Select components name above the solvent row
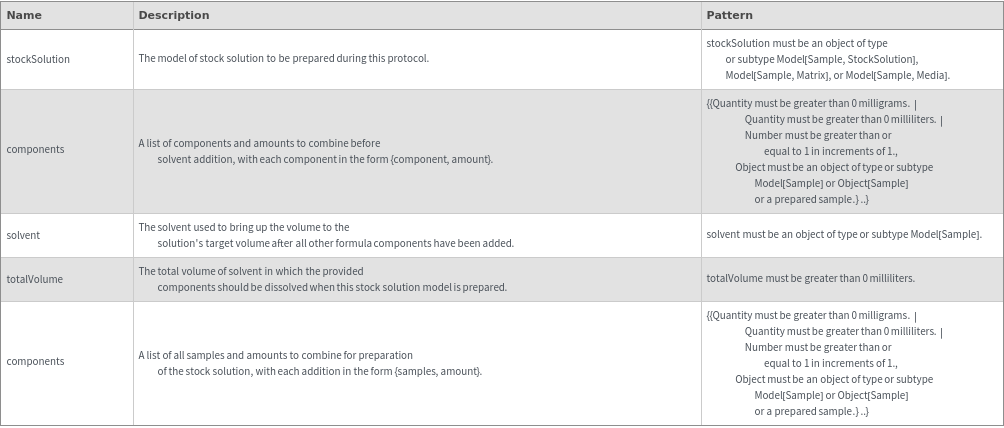 tap(35, 149)
